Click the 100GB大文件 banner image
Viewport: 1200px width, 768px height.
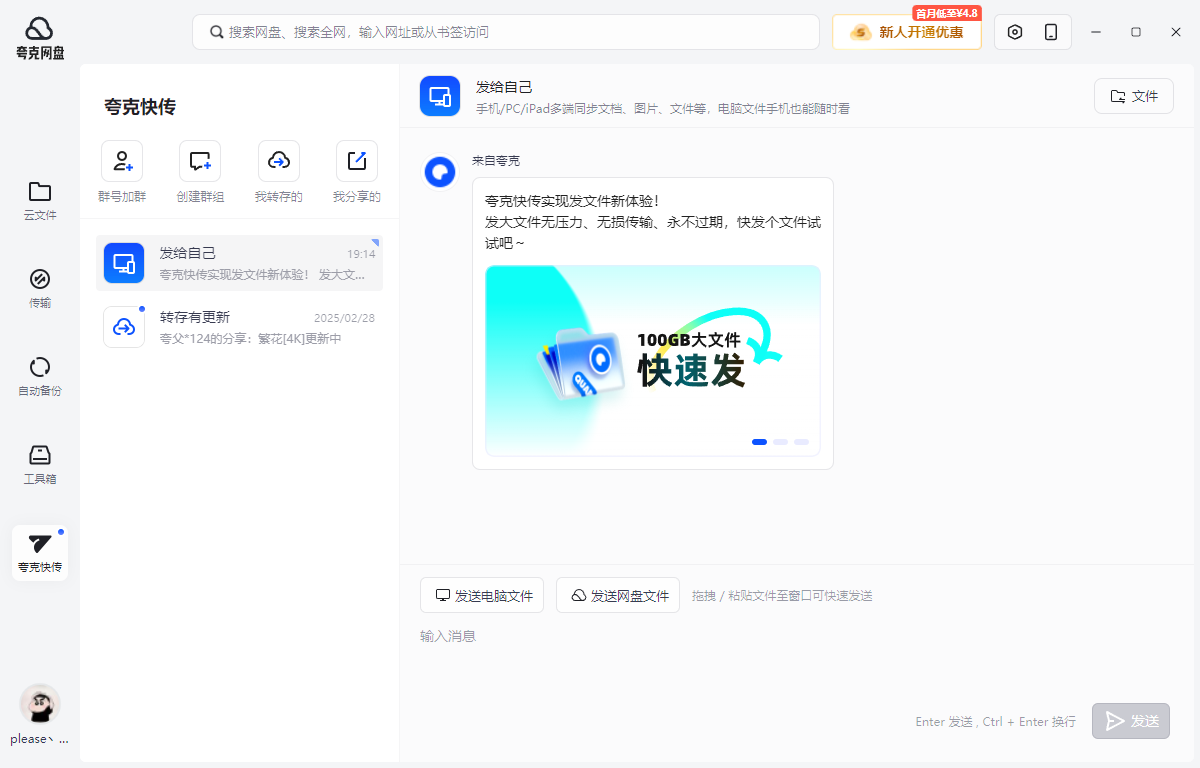tap(653, 361)
